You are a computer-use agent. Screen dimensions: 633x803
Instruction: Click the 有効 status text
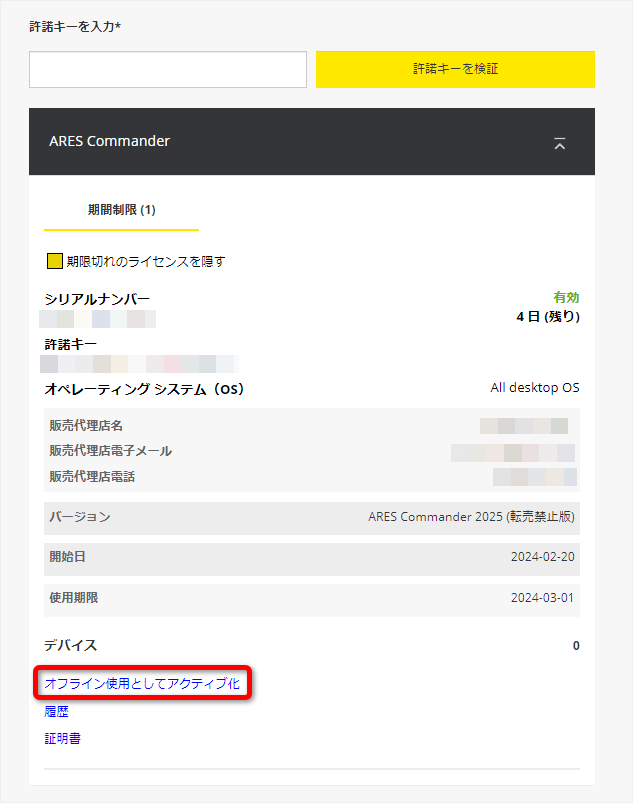point(566,298)
